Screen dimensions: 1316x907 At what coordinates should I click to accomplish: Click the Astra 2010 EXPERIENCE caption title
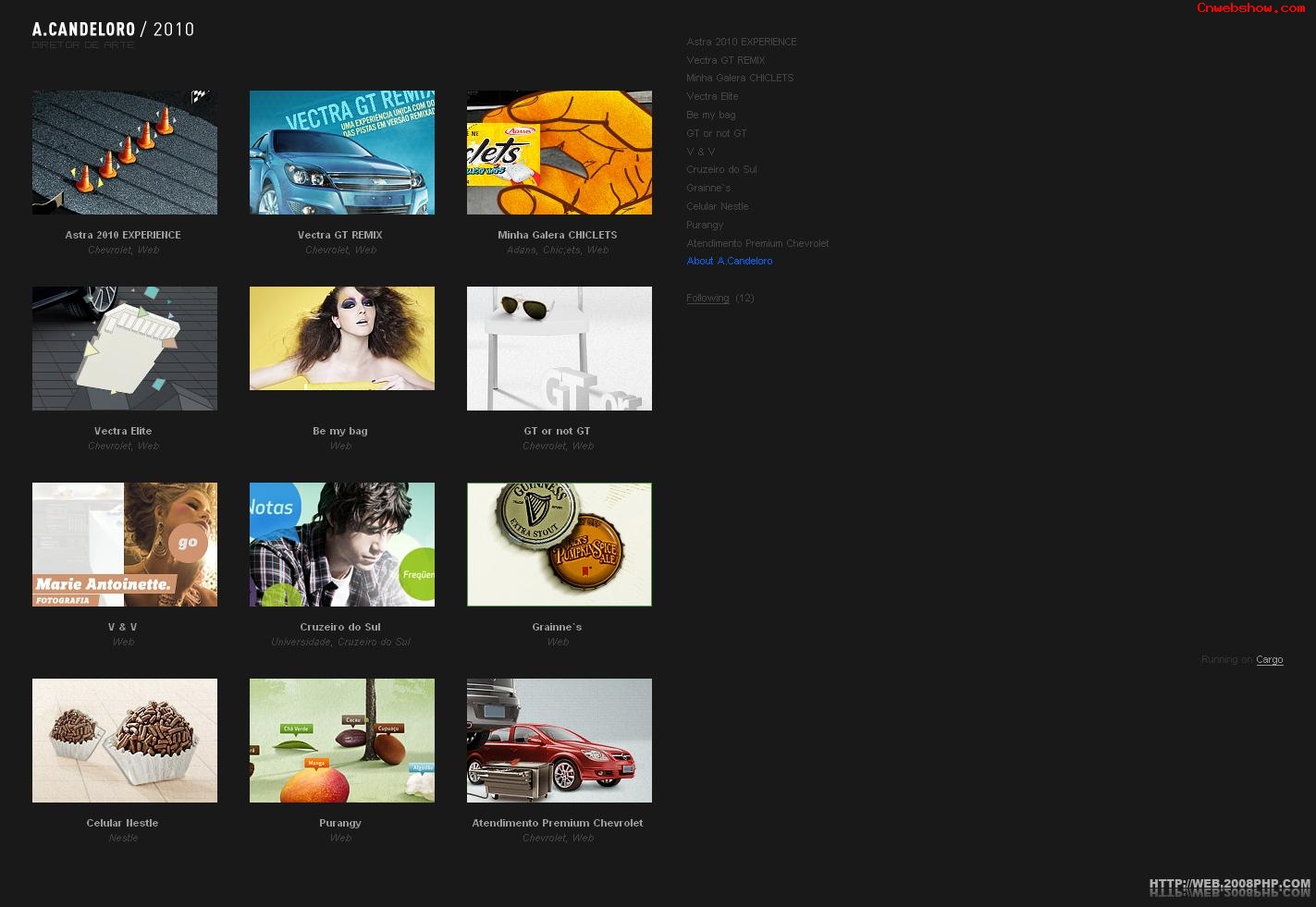(123, 235)
